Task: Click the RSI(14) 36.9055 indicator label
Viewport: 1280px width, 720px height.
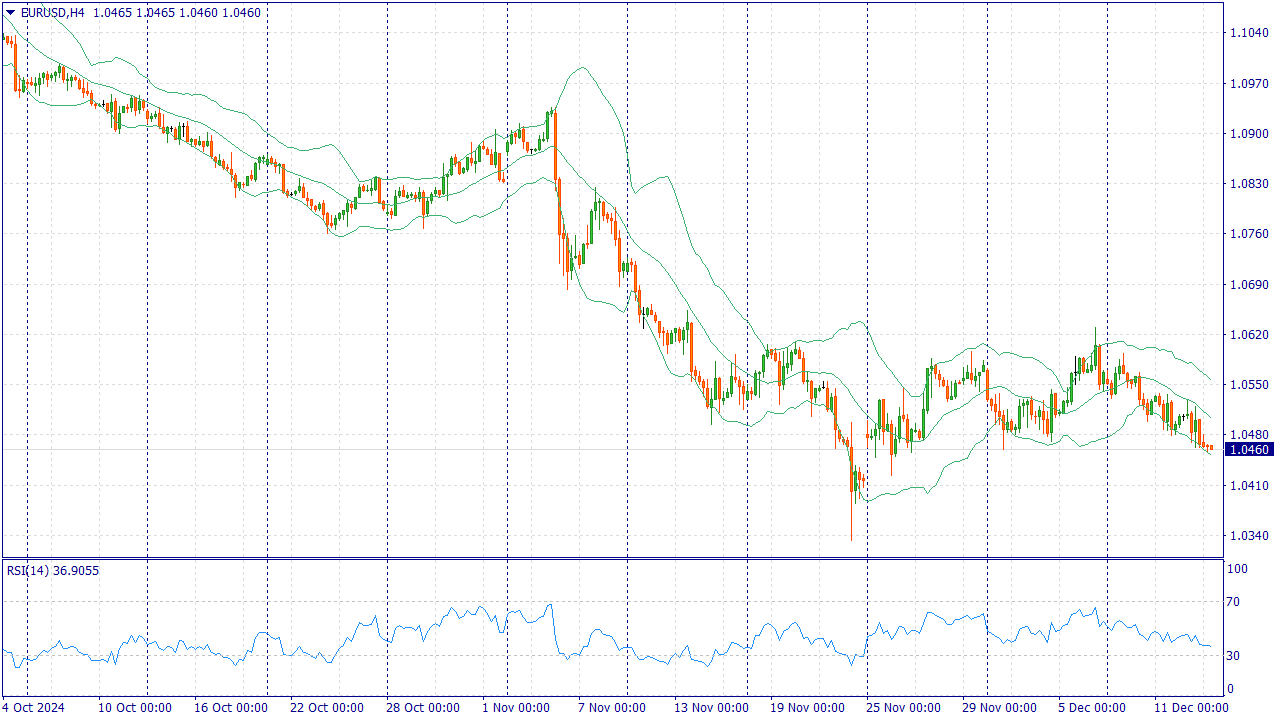Action: 53,570
